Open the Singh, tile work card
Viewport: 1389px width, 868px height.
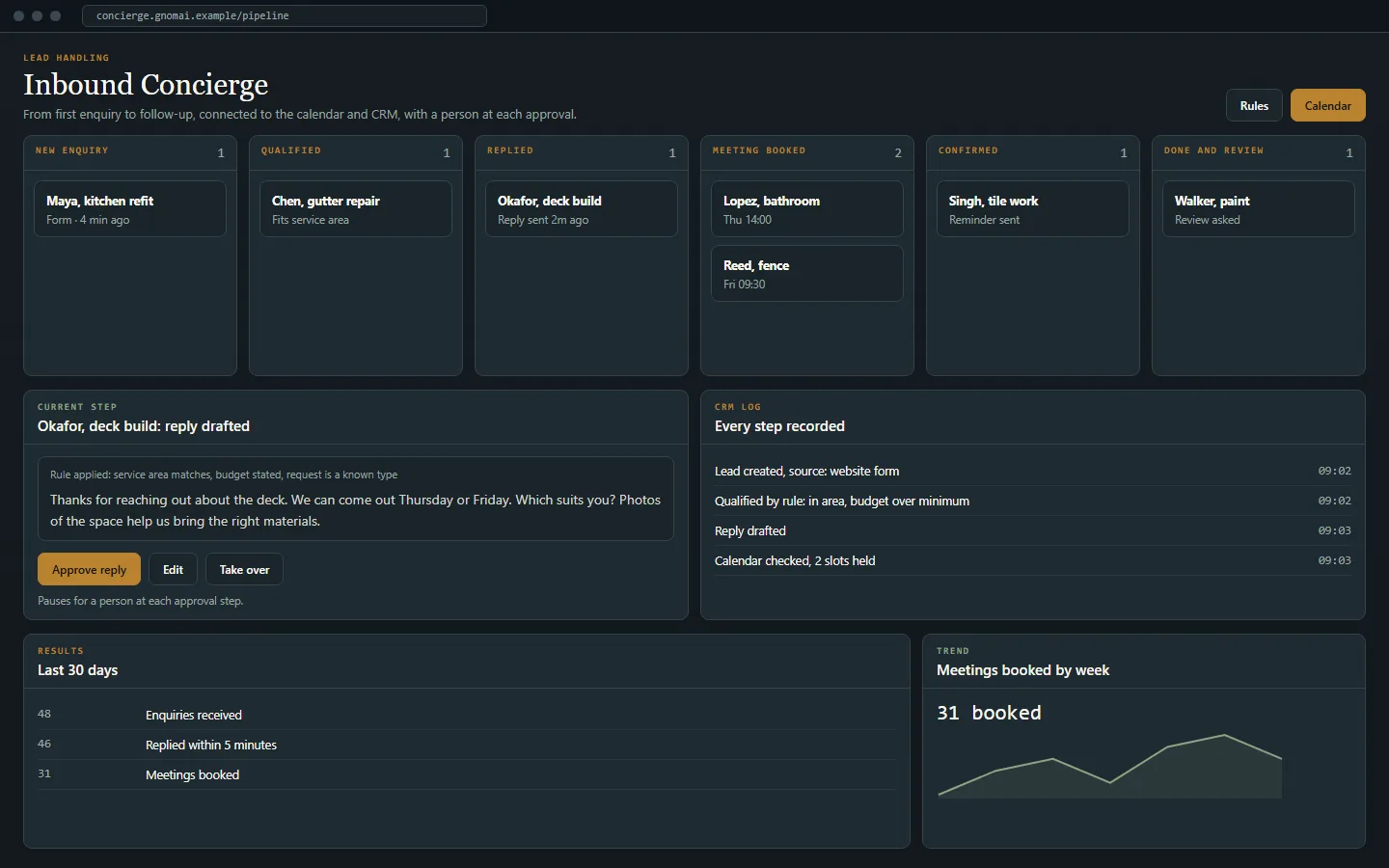click(1033, 208)
